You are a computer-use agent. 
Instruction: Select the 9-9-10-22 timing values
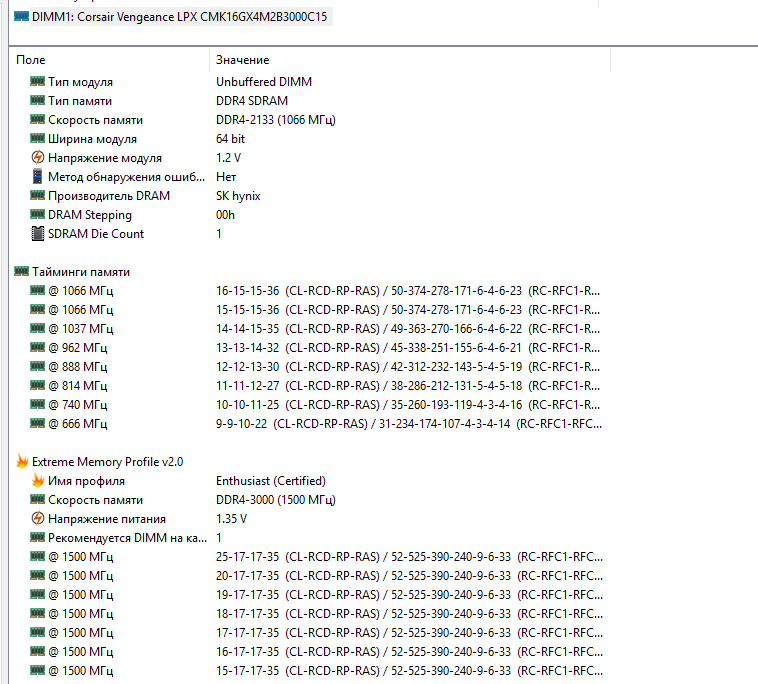coord(408,423)
